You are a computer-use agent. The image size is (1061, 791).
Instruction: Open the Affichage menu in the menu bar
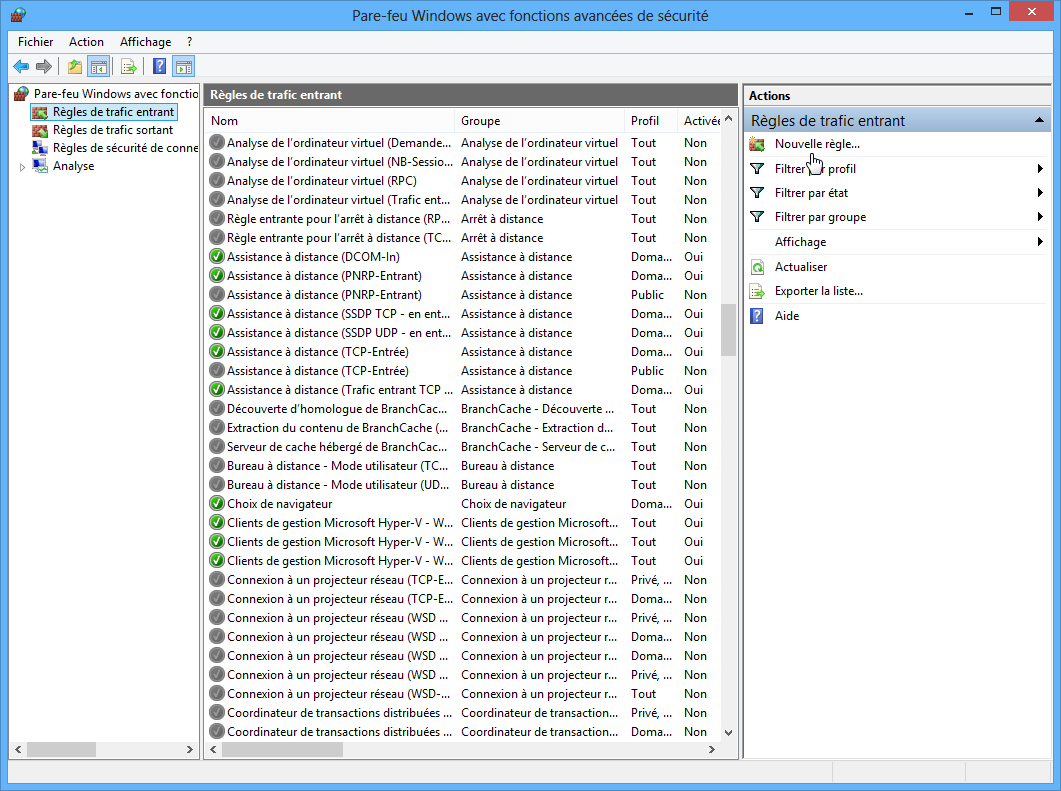pos(145,42)
